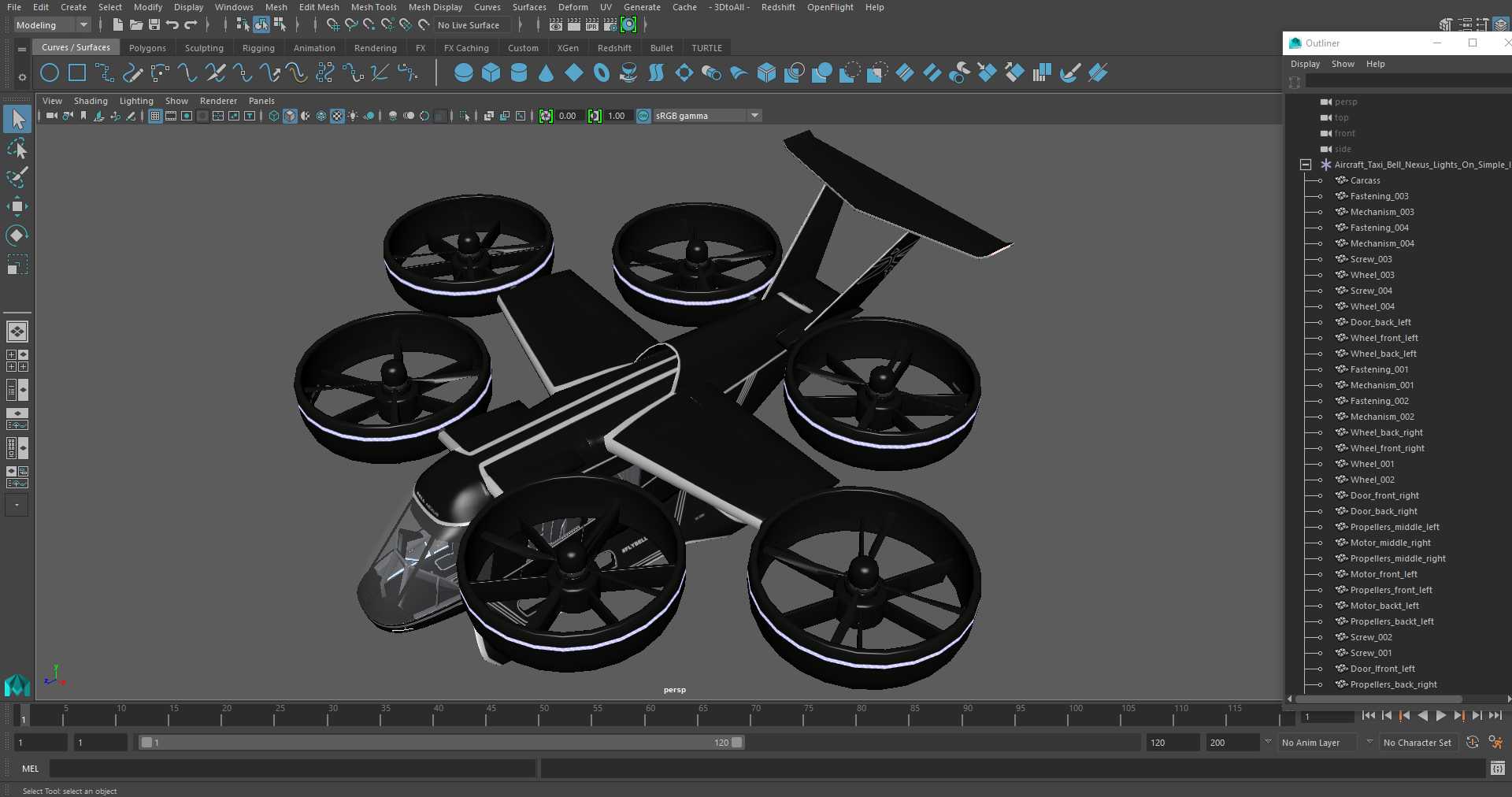Image resolution: width=1512 pixels, height=797 pixels.
Task: Open the script editor icon
Action: point(1498,769)
